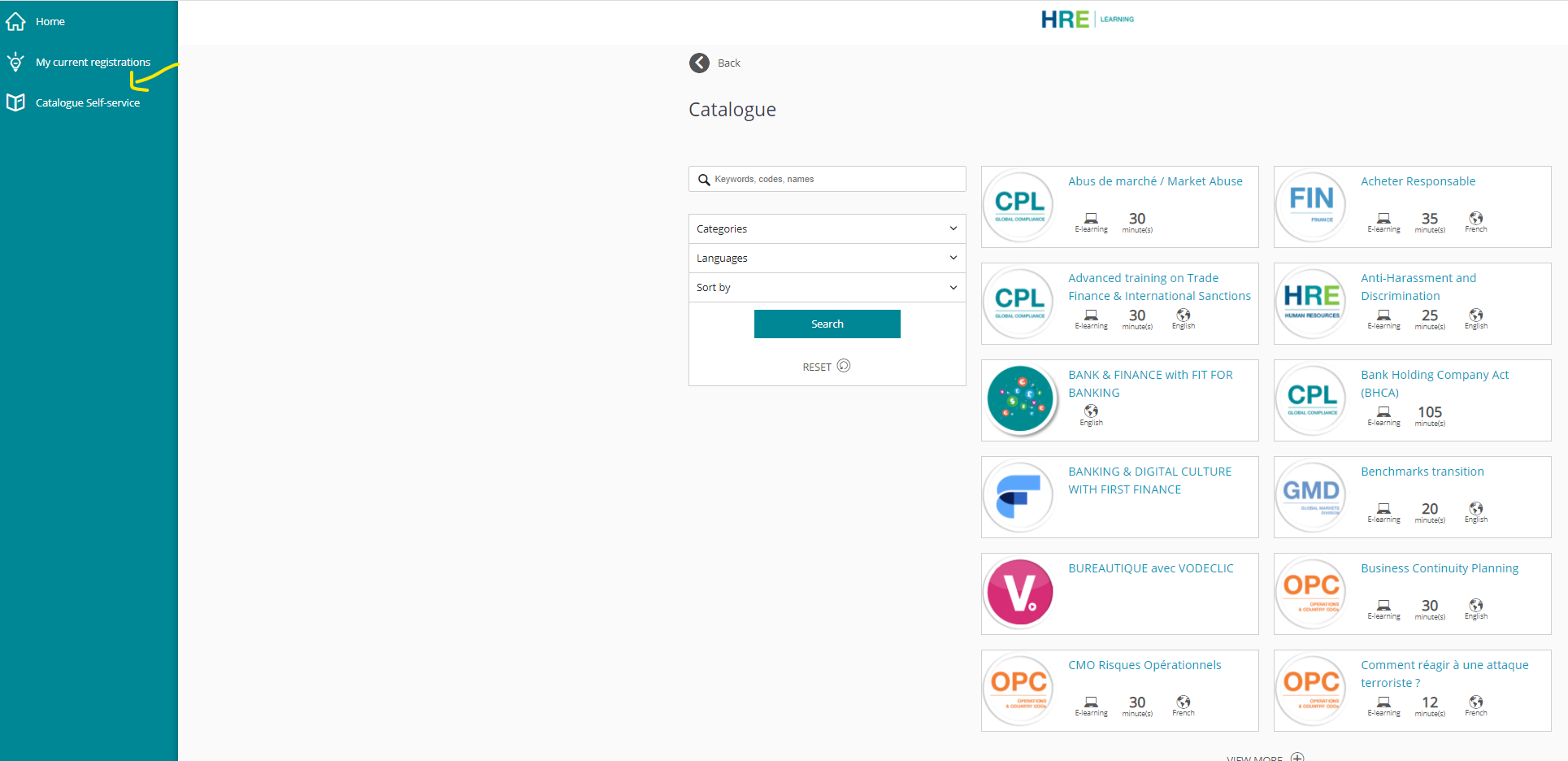Open BUREAUTIQUE avec VODECLIC course

click(1150, 568)
